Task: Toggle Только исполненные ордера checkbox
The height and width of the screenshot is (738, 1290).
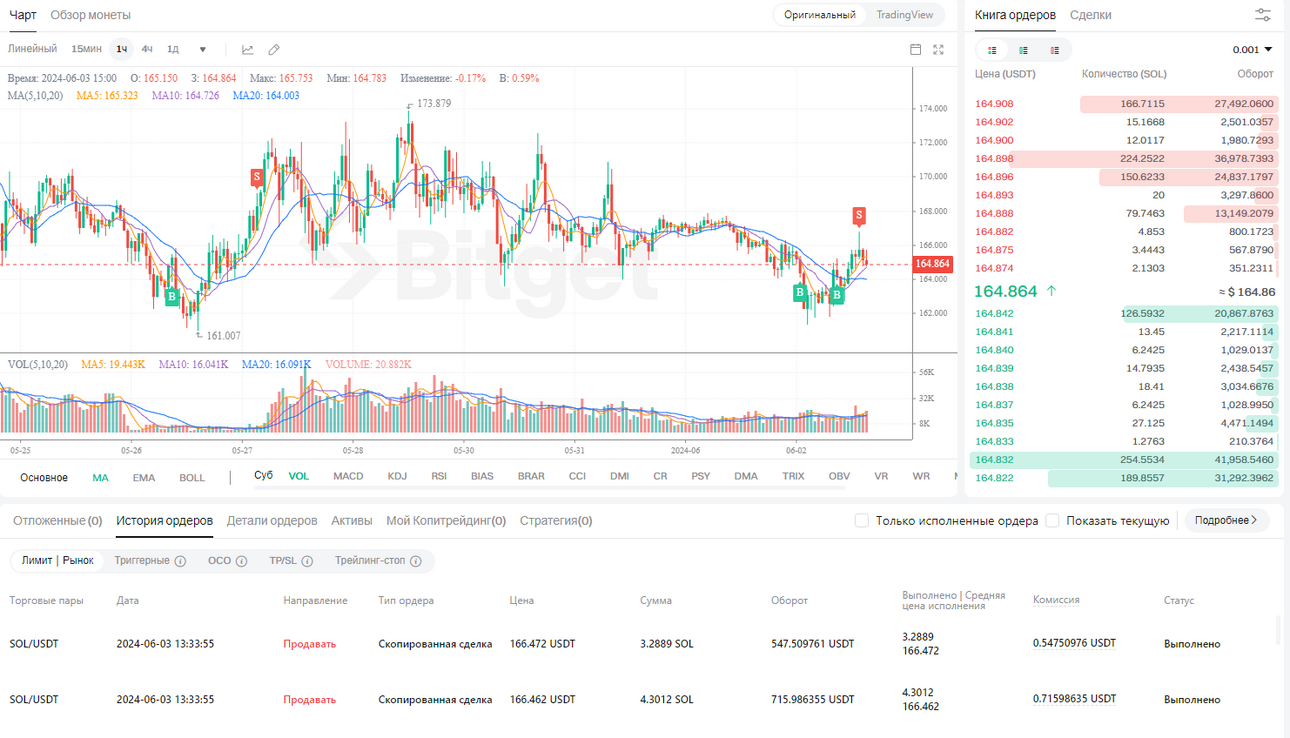Action: (x=861, y=520)
